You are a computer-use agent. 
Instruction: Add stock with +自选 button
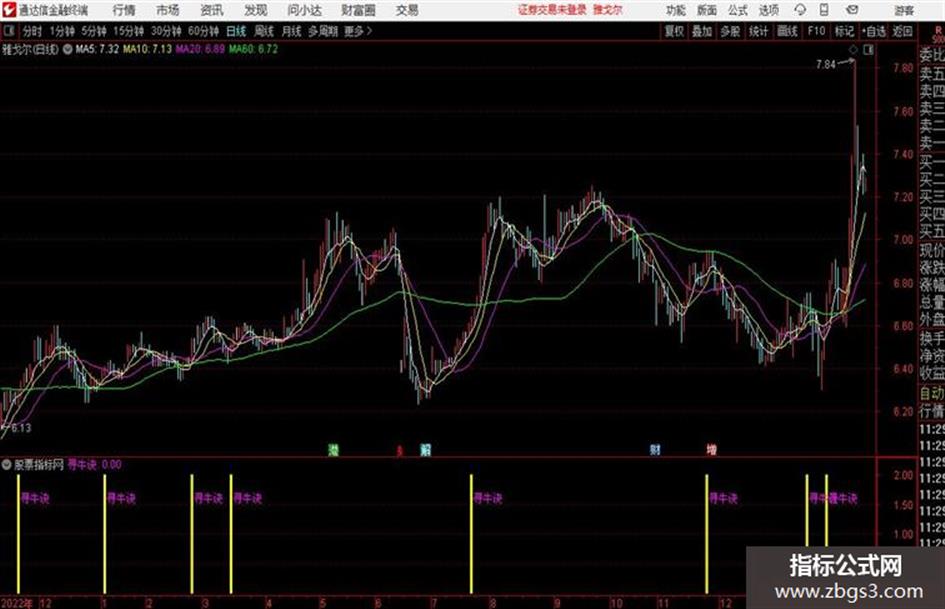point(873,31)
